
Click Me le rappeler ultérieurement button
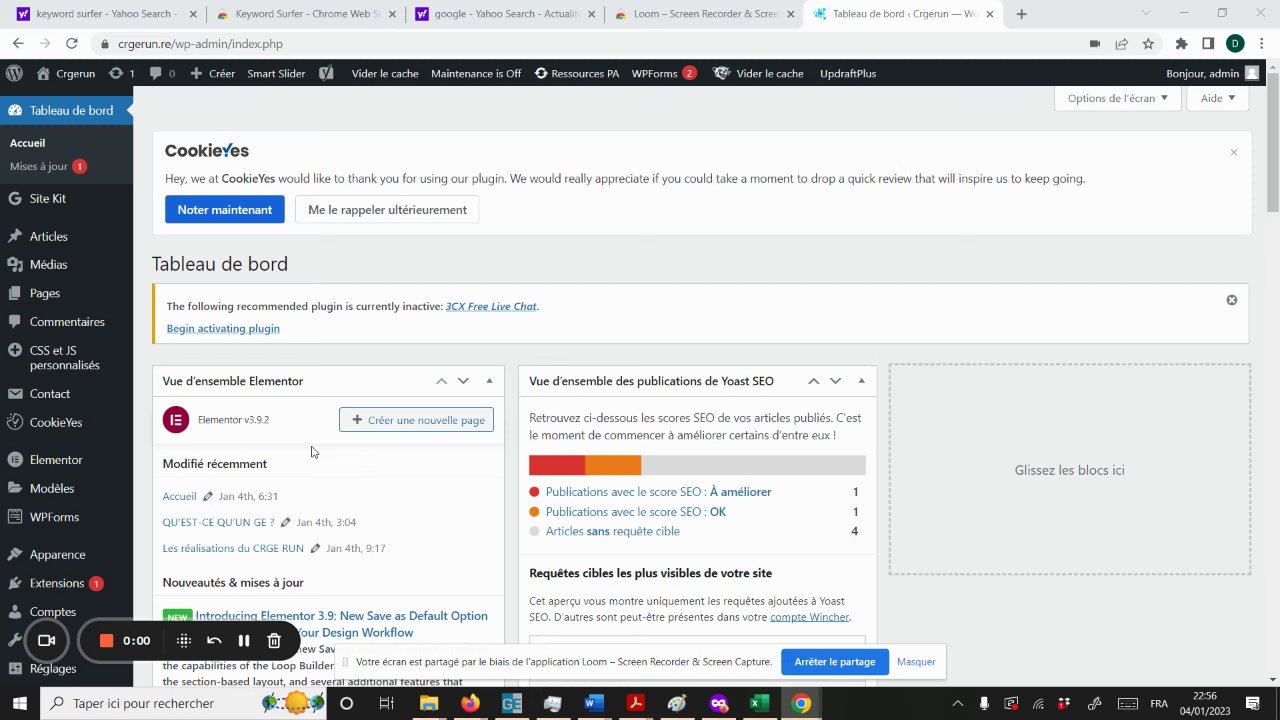tap(387, 210)
